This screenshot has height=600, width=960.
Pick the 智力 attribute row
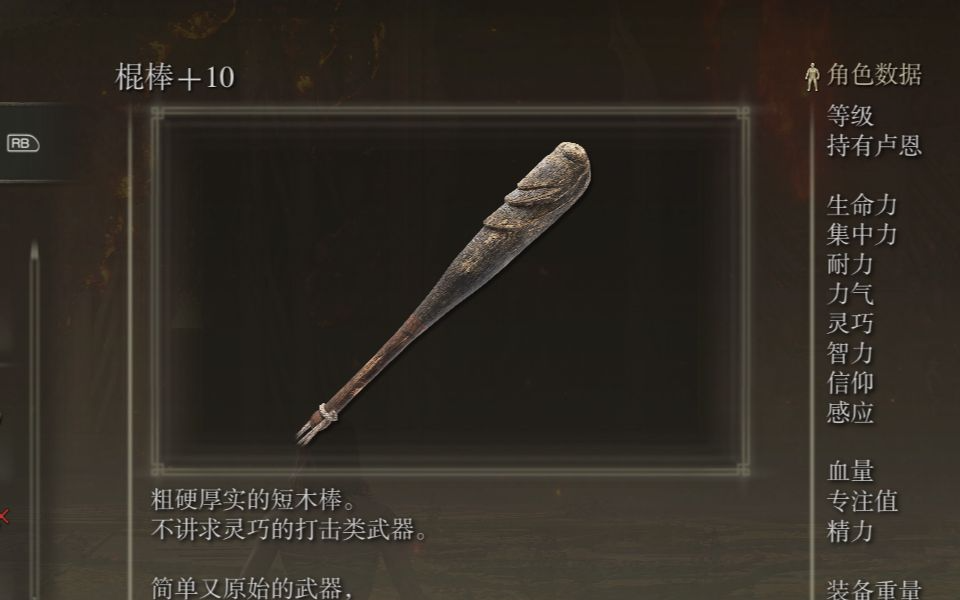(850, 353)
